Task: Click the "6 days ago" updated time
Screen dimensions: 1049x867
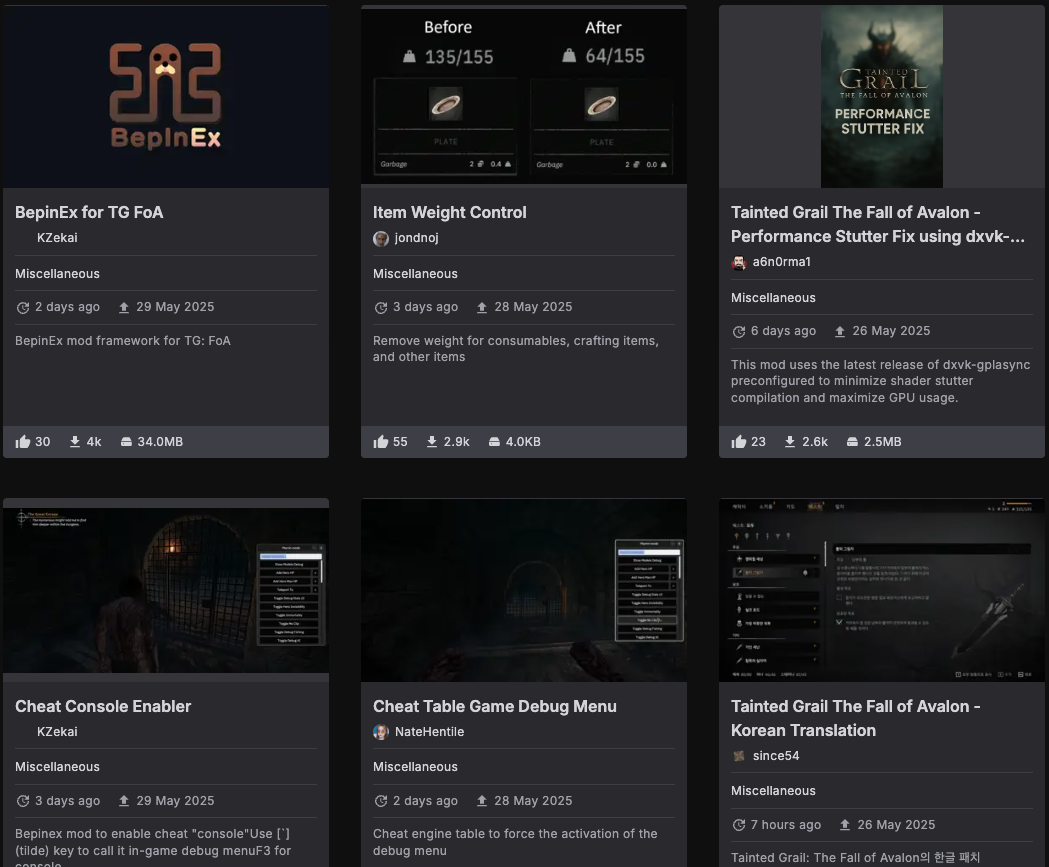Action: 783,331
